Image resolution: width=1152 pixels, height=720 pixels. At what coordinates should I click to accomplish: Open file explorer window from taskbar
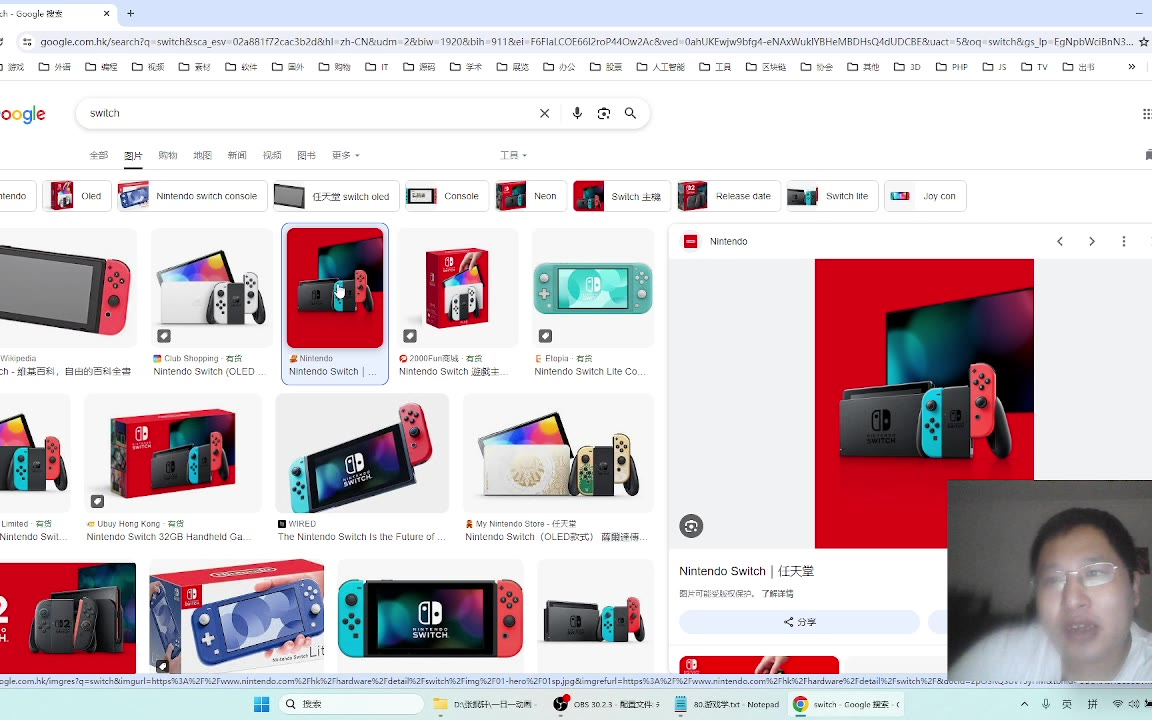(x=483, y=704)
